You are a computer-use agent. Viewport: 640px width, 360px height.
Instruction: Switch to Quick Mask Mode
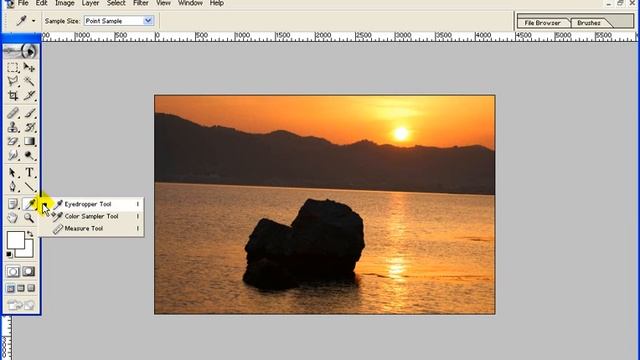click(x=29, y=271)
